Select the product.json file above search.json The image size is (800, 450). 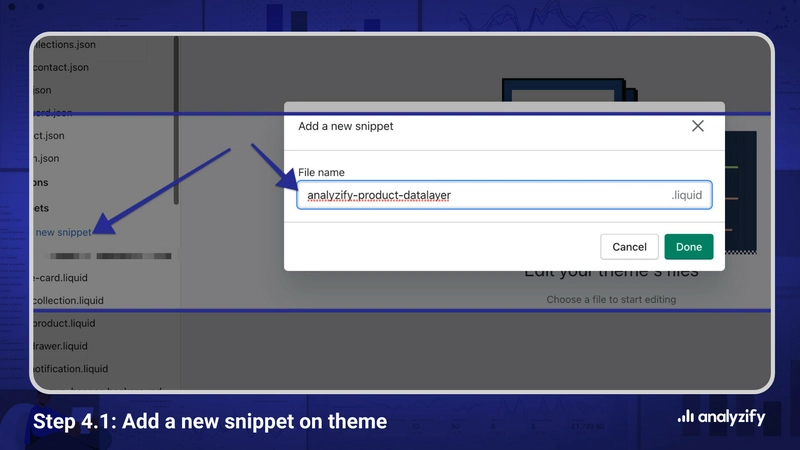[48, 135]
